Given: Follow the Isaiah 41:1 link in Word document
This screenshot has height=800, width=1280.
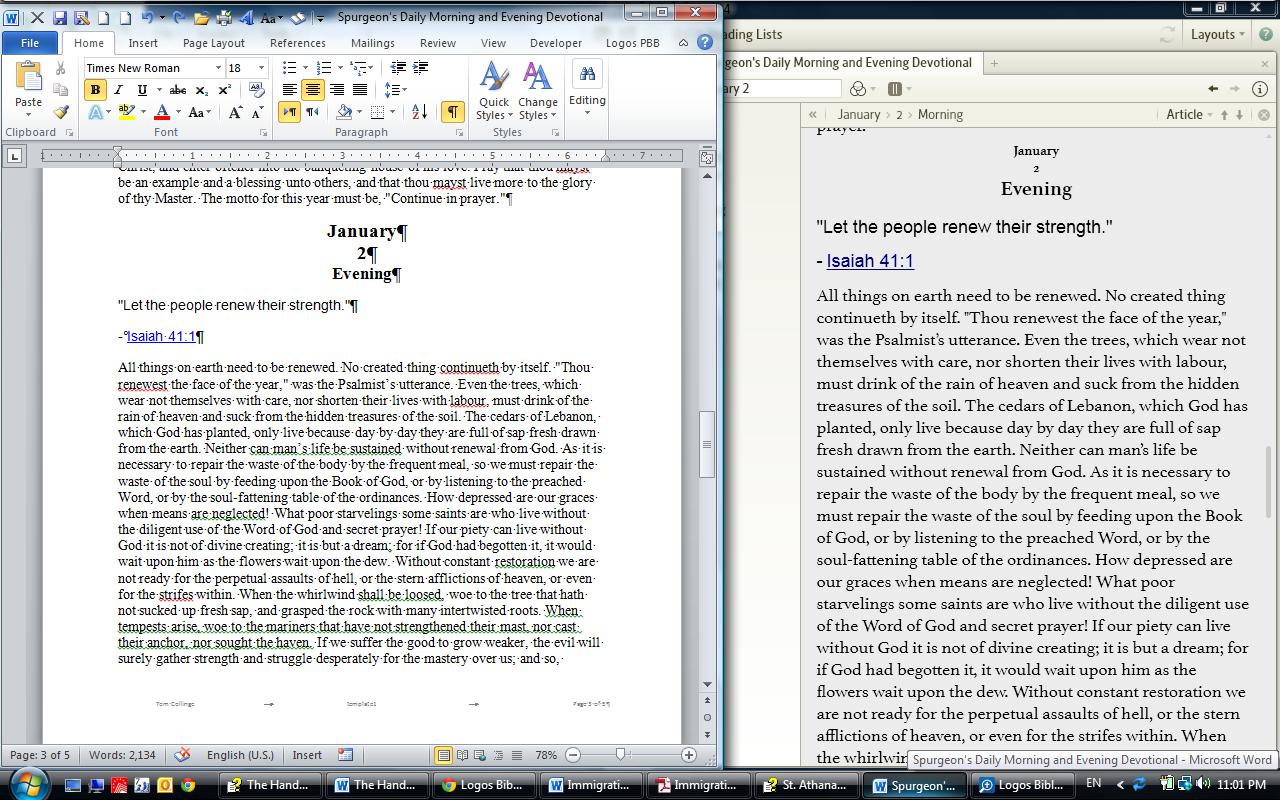Looking at the screenshot, I should [x=161, y=337].
